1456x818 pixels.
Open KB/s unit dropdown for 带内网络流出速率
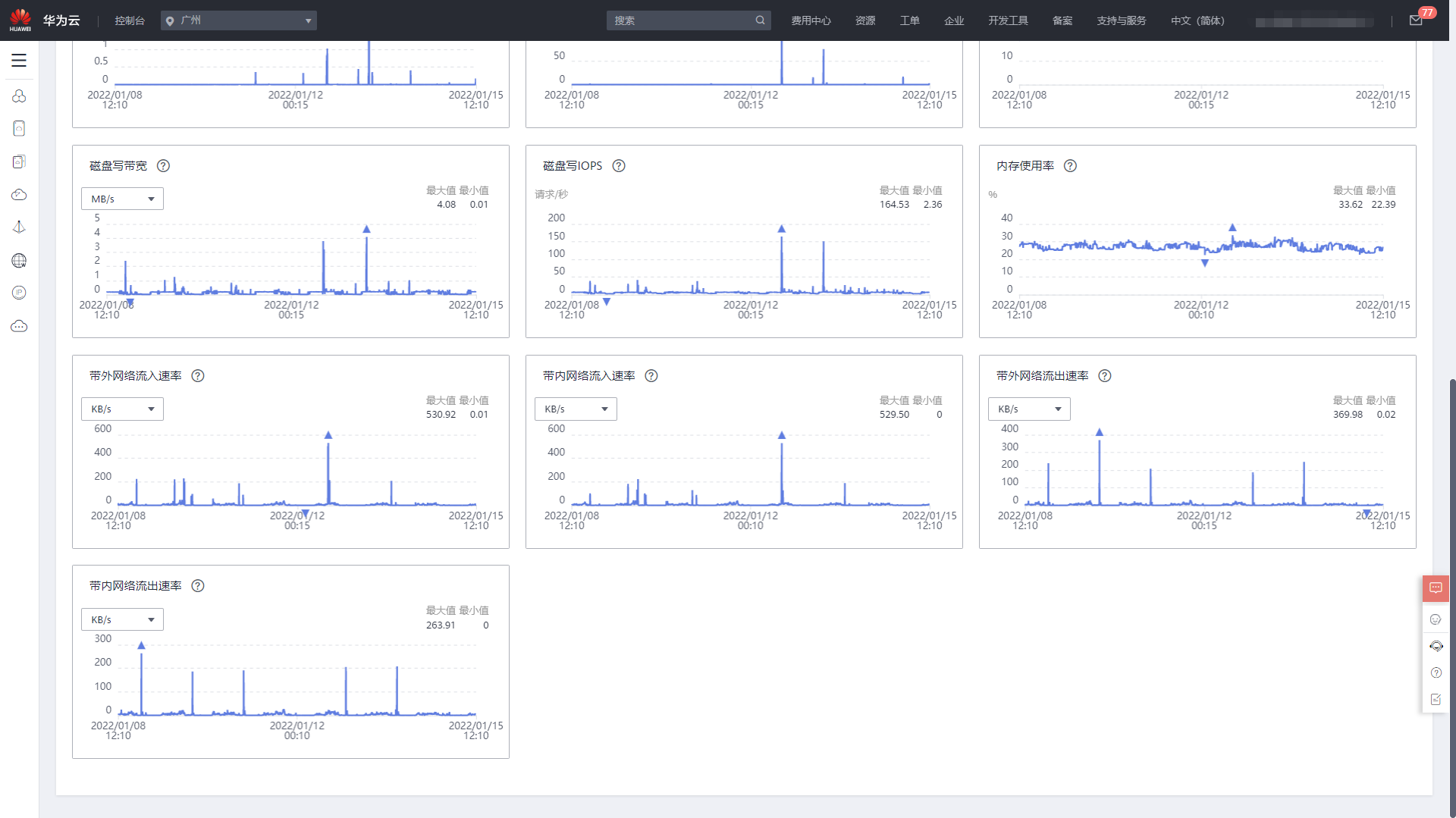click(122, 619)
